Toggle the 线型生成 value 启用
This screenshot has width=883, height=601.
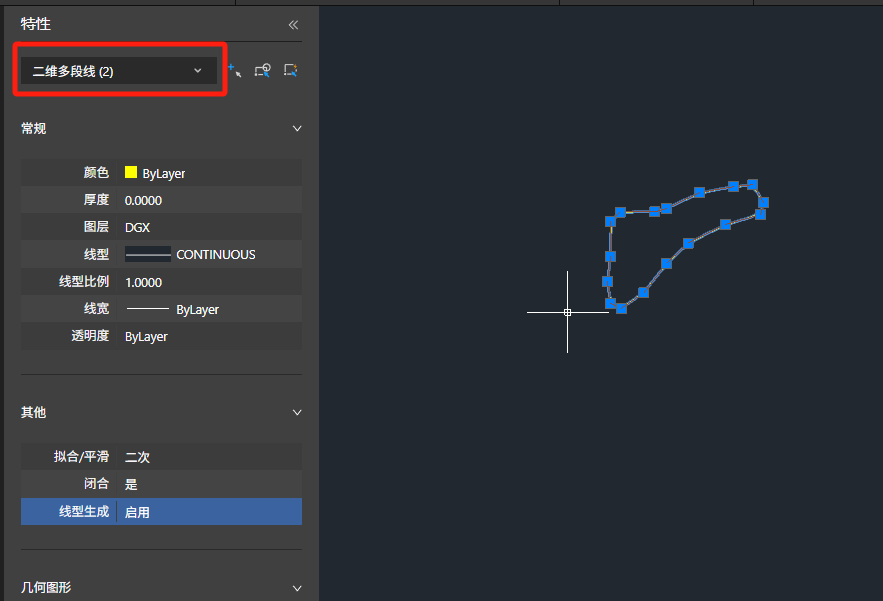[209, 512]
